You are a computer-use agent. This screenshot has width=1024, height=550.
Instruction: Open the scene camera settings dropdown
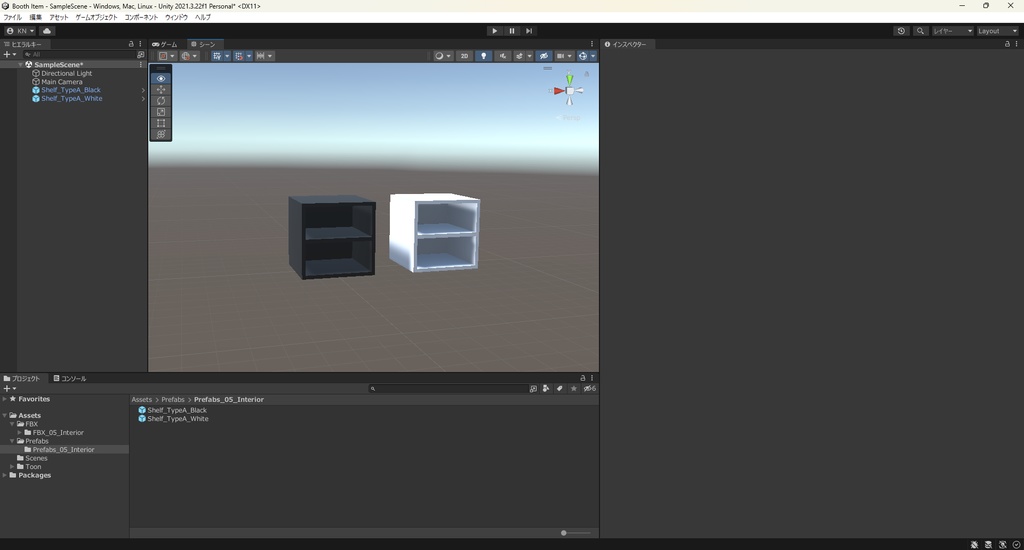[x=564, y=56]
